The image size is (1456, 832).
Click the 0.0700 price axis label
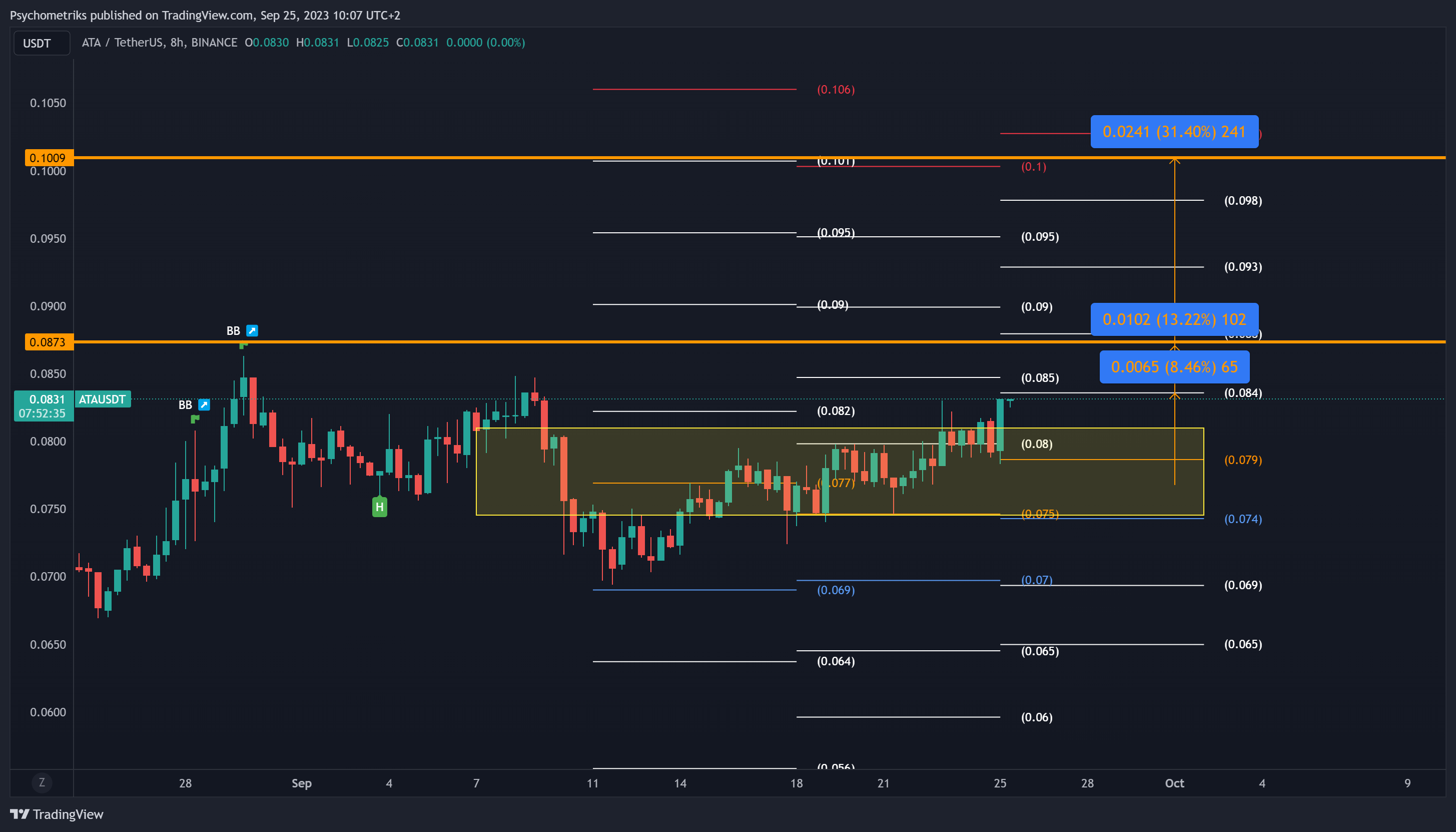(48, 576)
